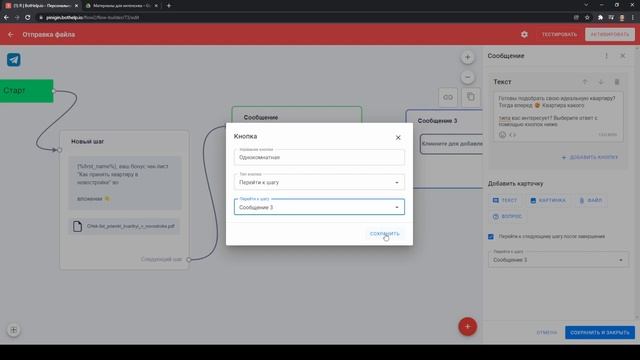Add a ФАЙЛ card
The image size is (640, 360).
(x=591, y=200)
